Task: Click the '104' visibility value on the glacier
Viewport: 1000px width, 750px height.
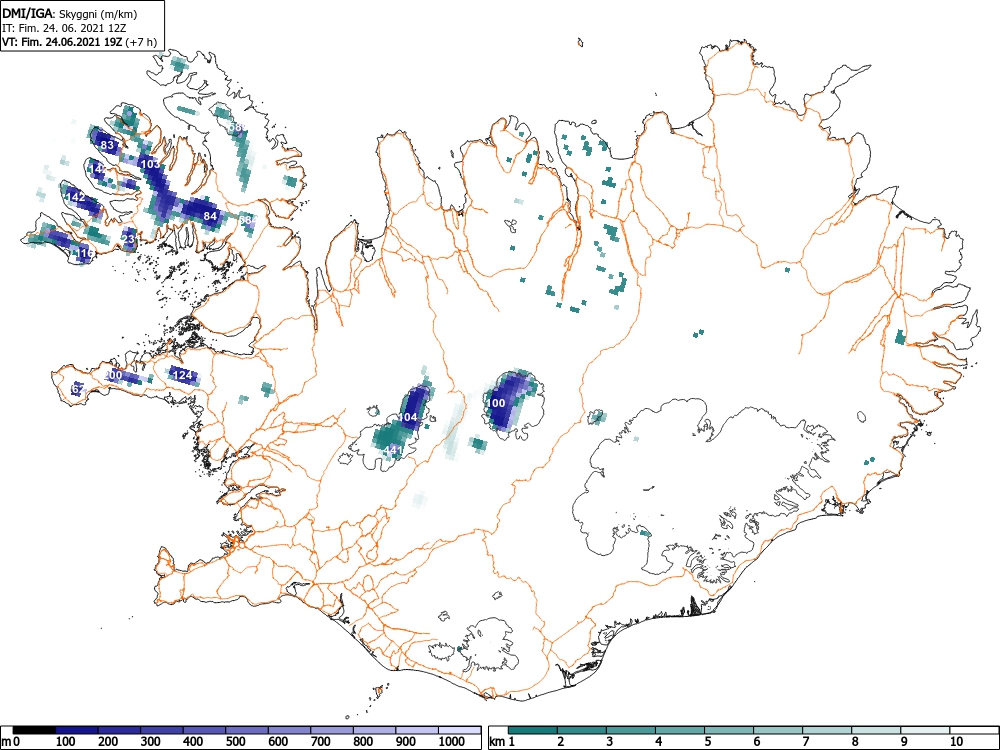Action: click(x=408, y=417)
